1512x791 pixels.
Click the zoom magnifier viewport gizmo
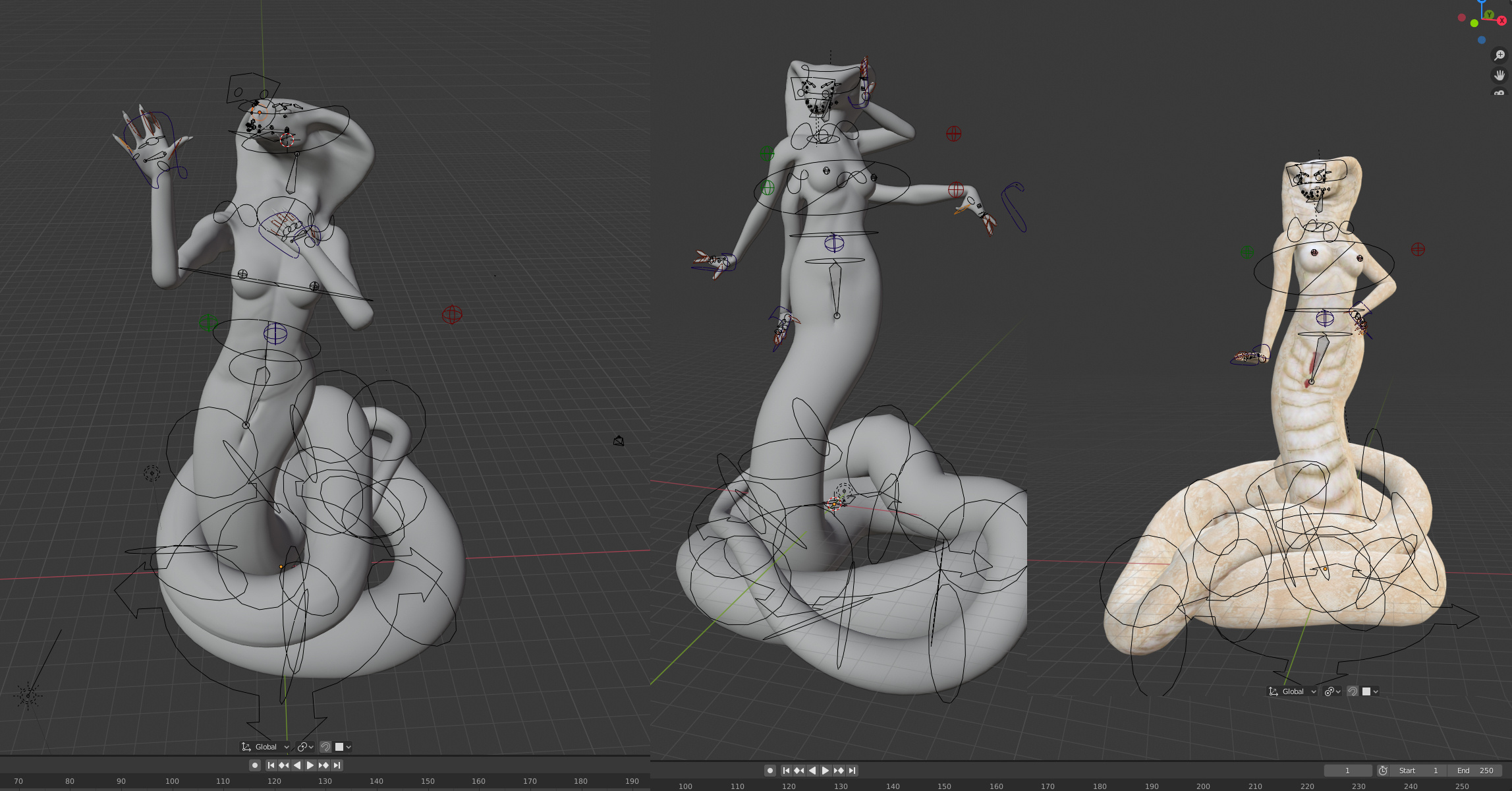pyautogui.click(x=1499, y=56)
